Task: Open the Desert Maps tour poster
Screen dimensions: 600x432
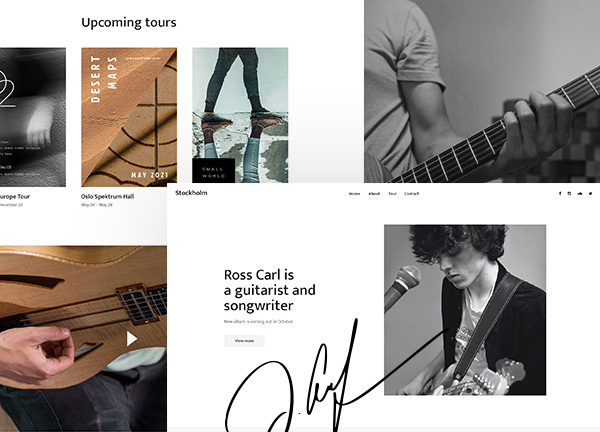Action: [129, 117]
